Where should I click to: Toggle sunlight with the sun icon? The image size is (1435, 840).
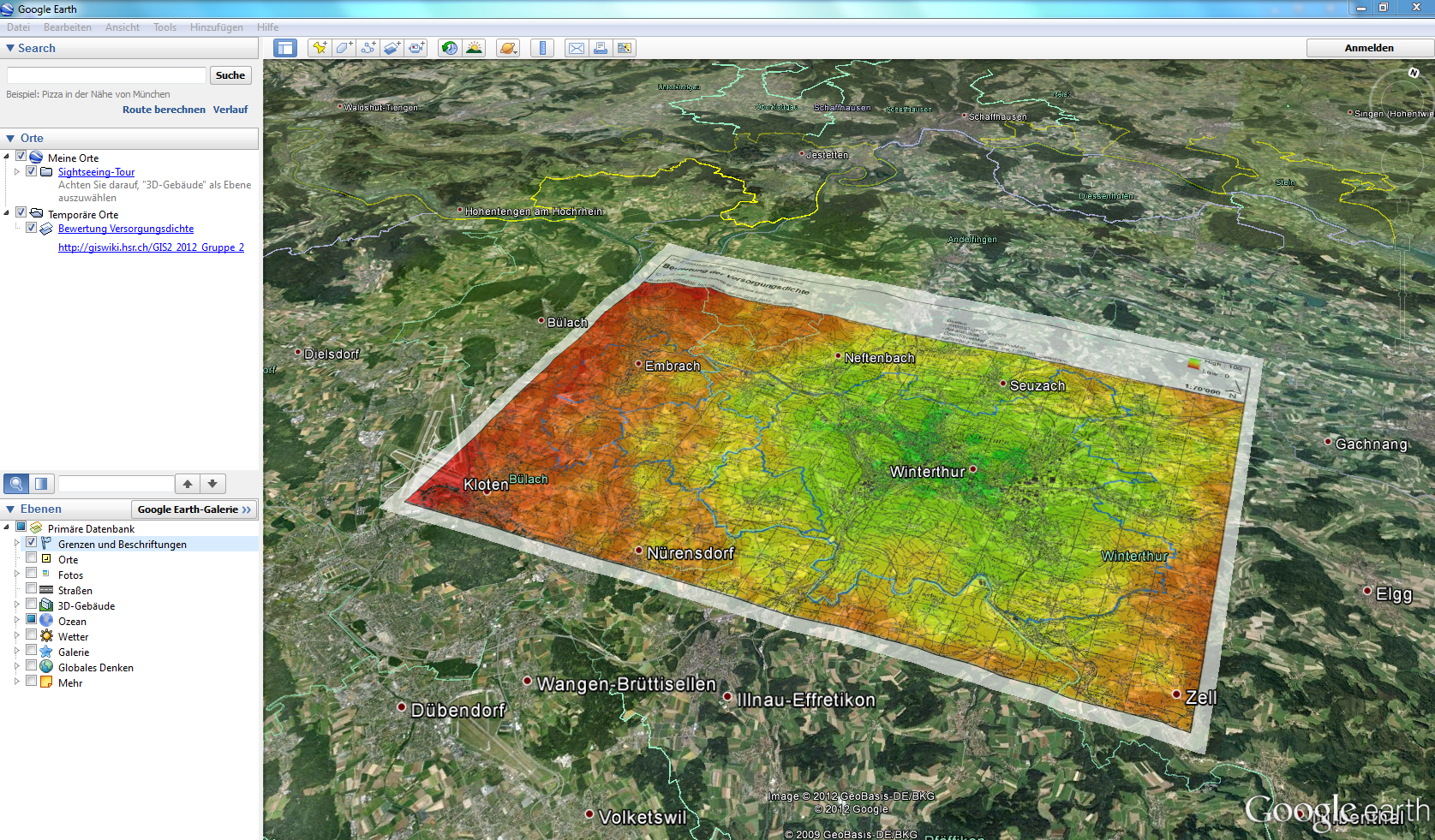click(475, 48)
